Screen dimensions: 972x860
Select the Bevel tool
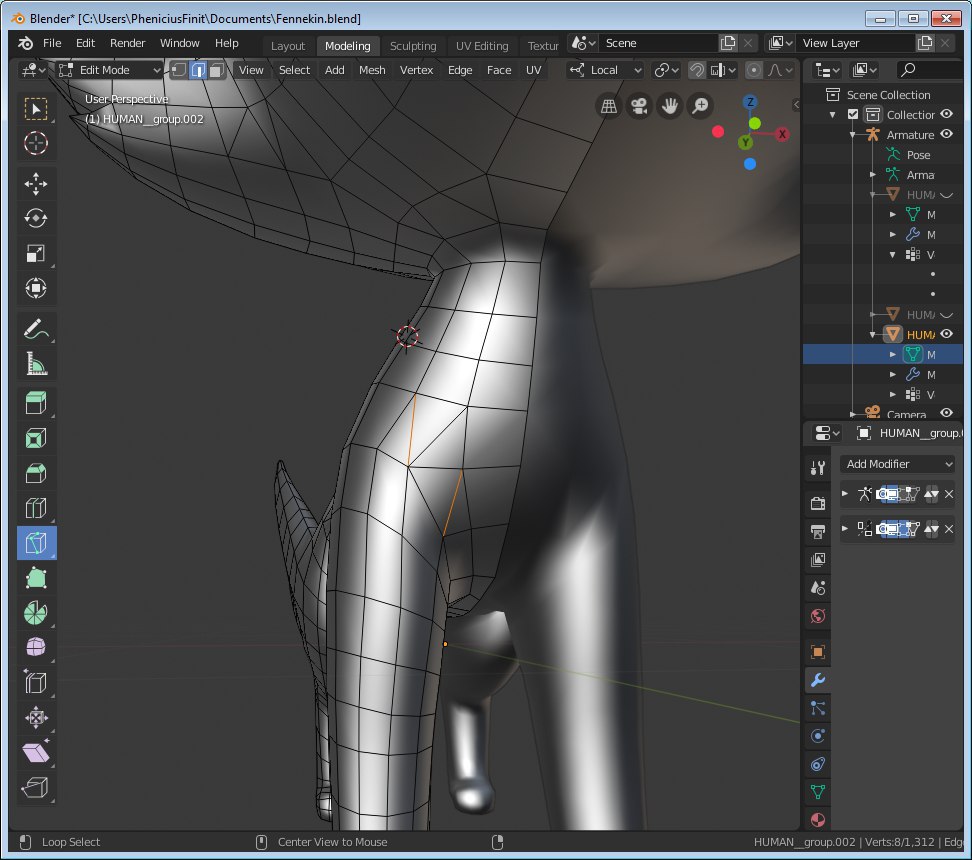tap(36, 473)
